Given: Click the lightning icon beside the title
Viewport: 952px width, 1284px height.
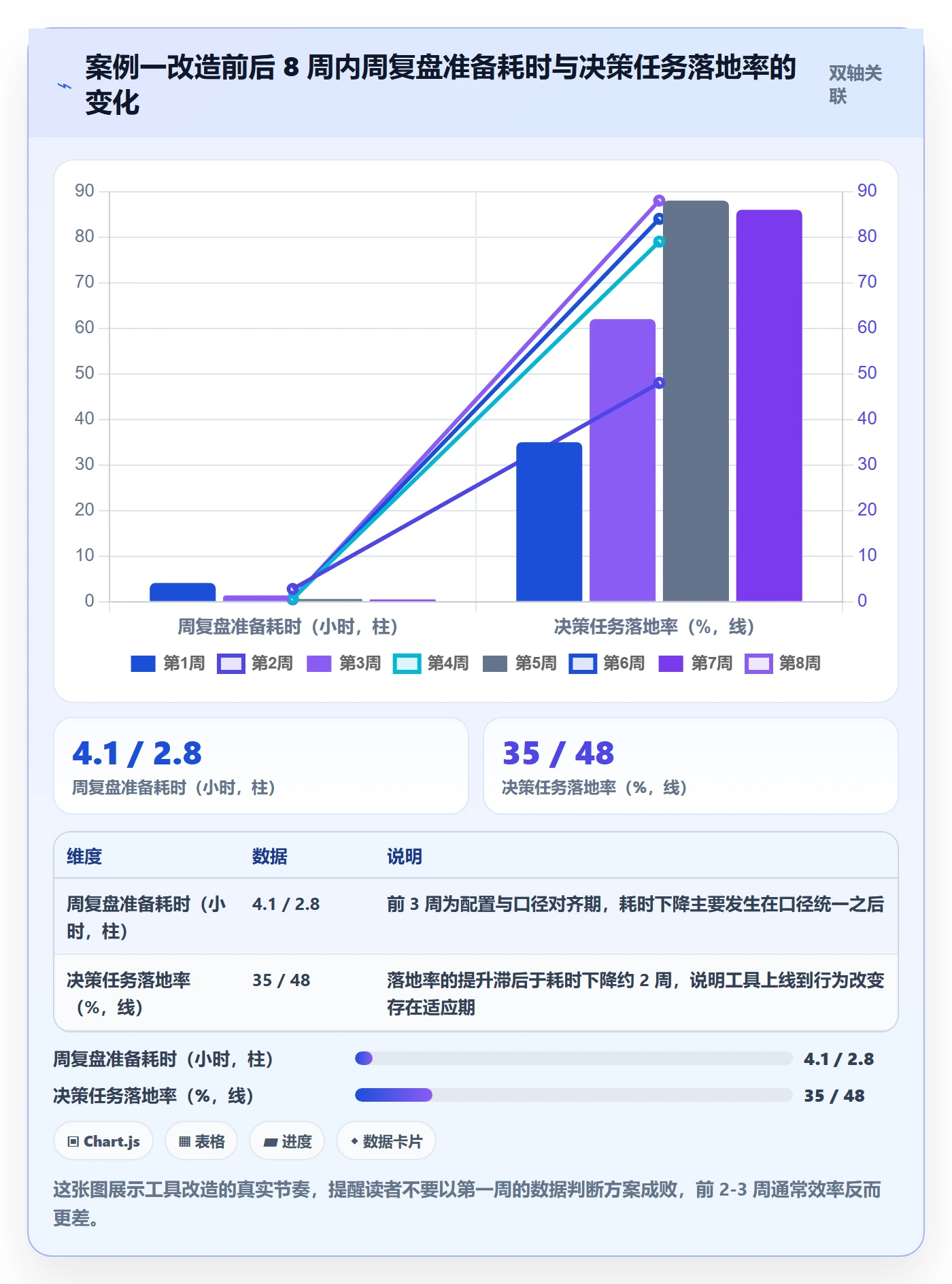Looking at the screenshot, I should pos(64,86).
